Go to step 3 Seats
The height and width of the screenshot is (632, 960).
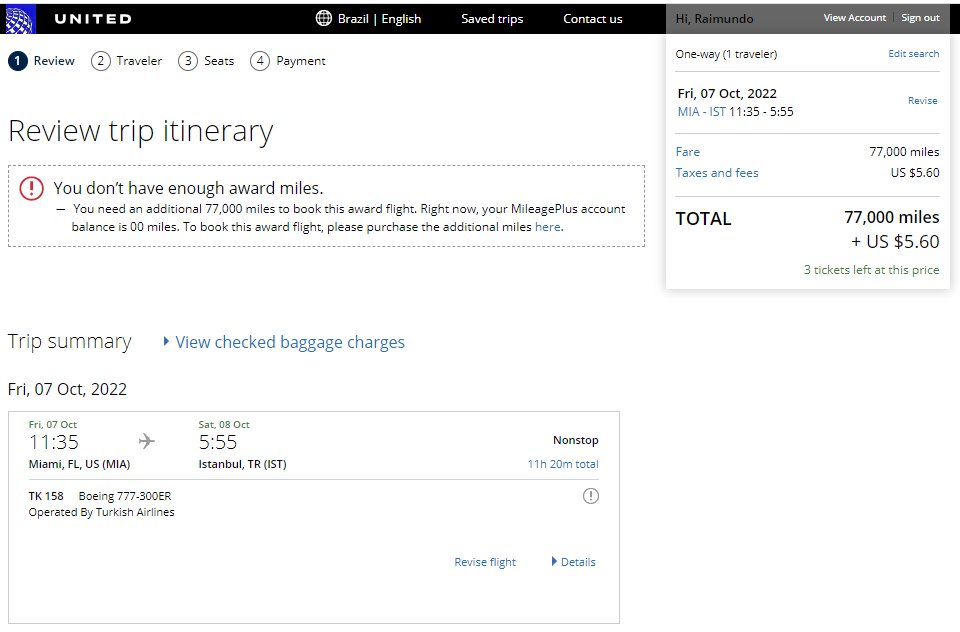[x=206, y=61]
